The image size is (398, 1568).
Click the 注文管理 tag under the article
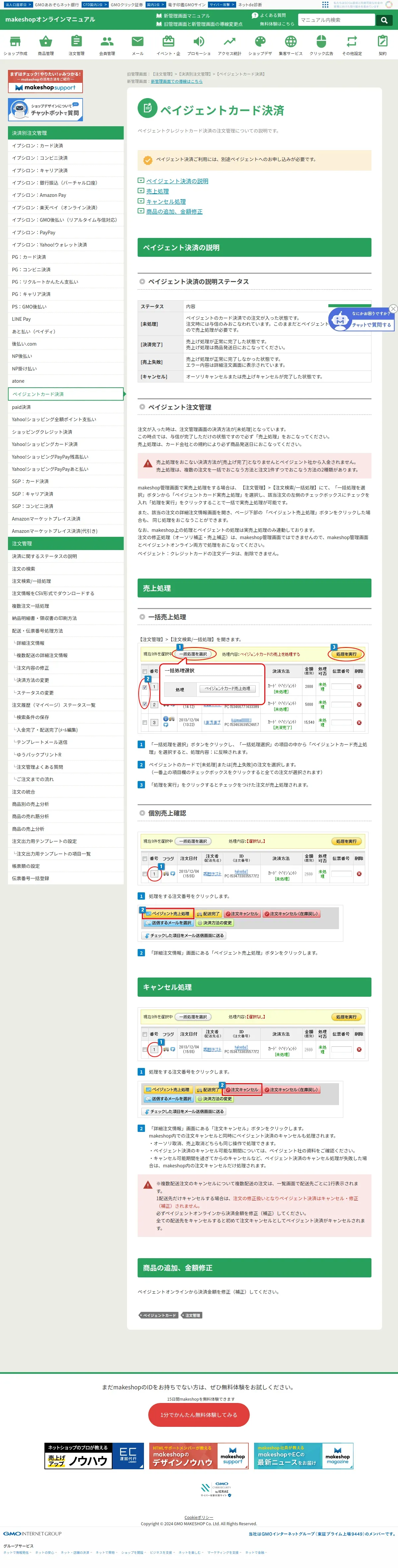point(192,1316)
